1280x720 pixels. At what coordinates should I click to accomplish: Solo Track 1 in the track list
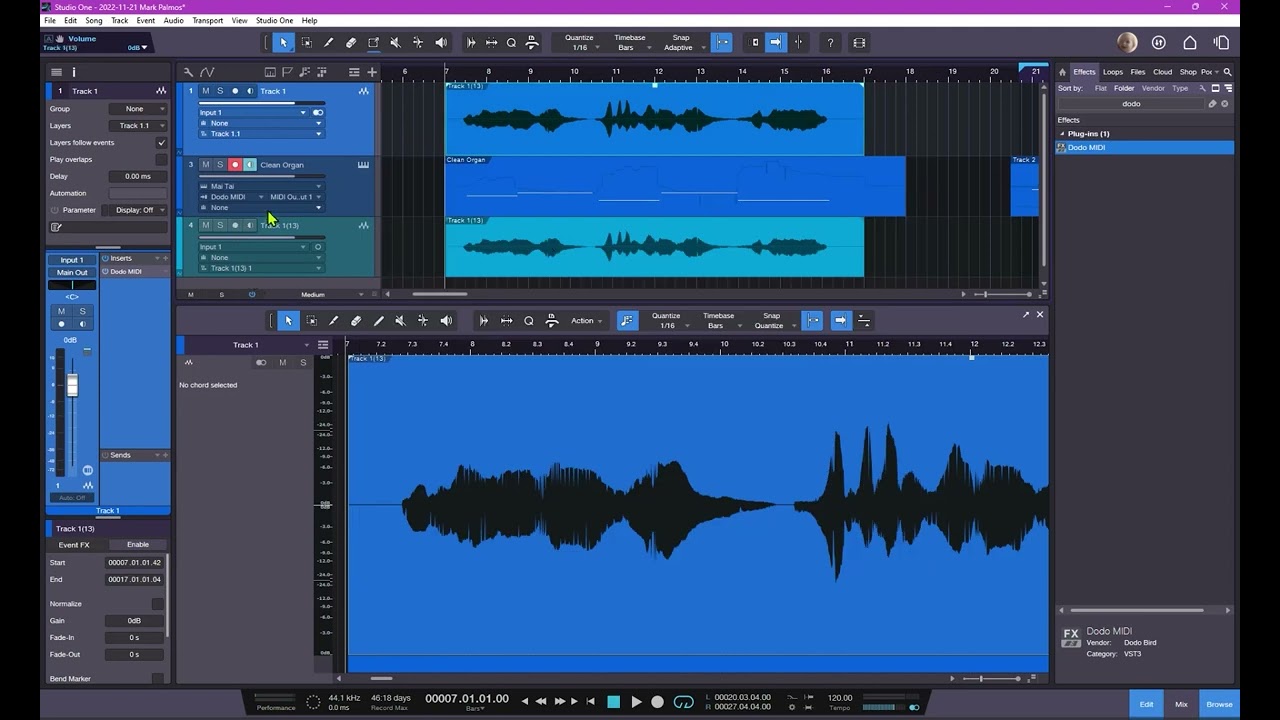220,91
